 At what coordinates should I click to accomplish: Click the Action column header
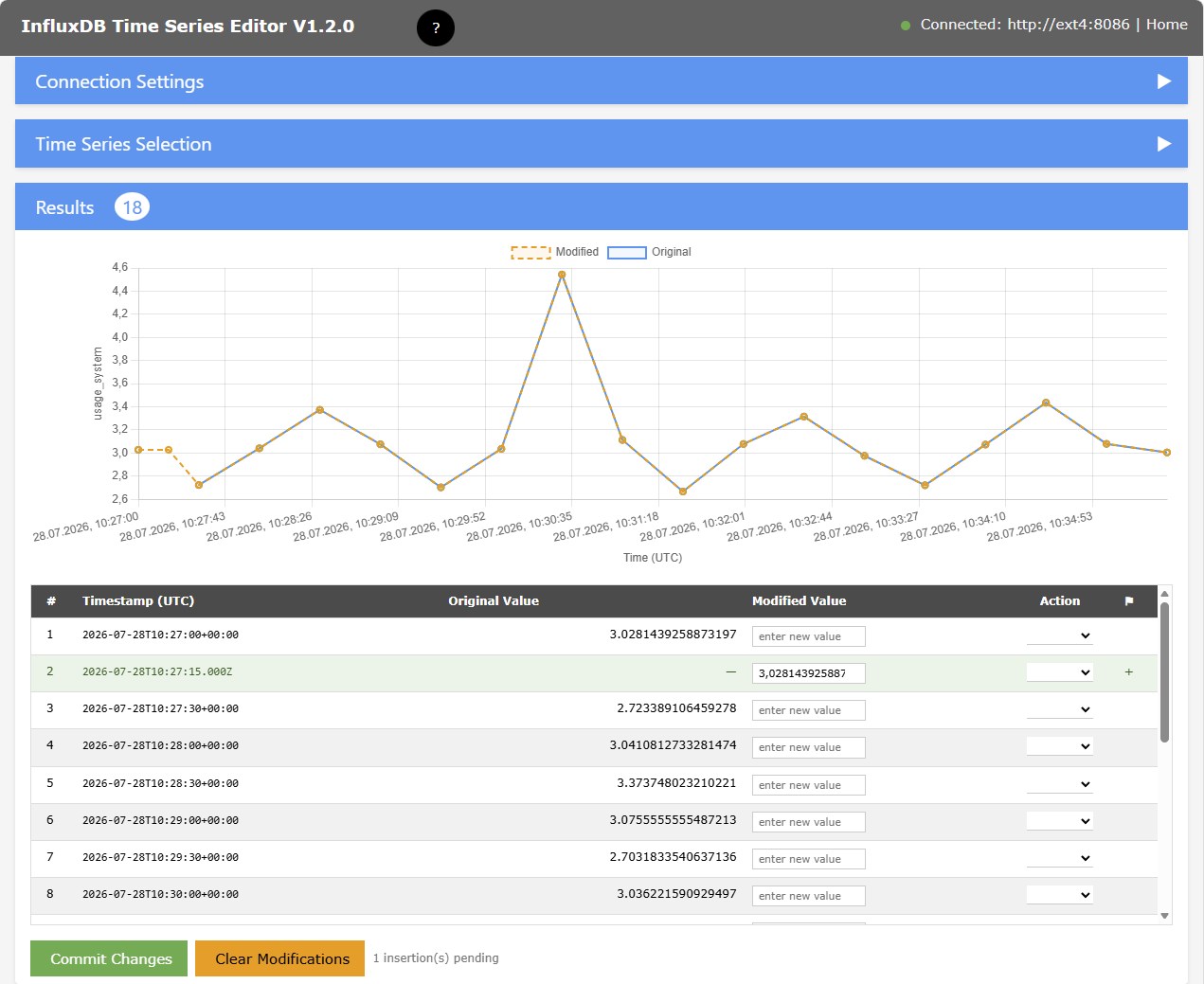click(1060, 601)
